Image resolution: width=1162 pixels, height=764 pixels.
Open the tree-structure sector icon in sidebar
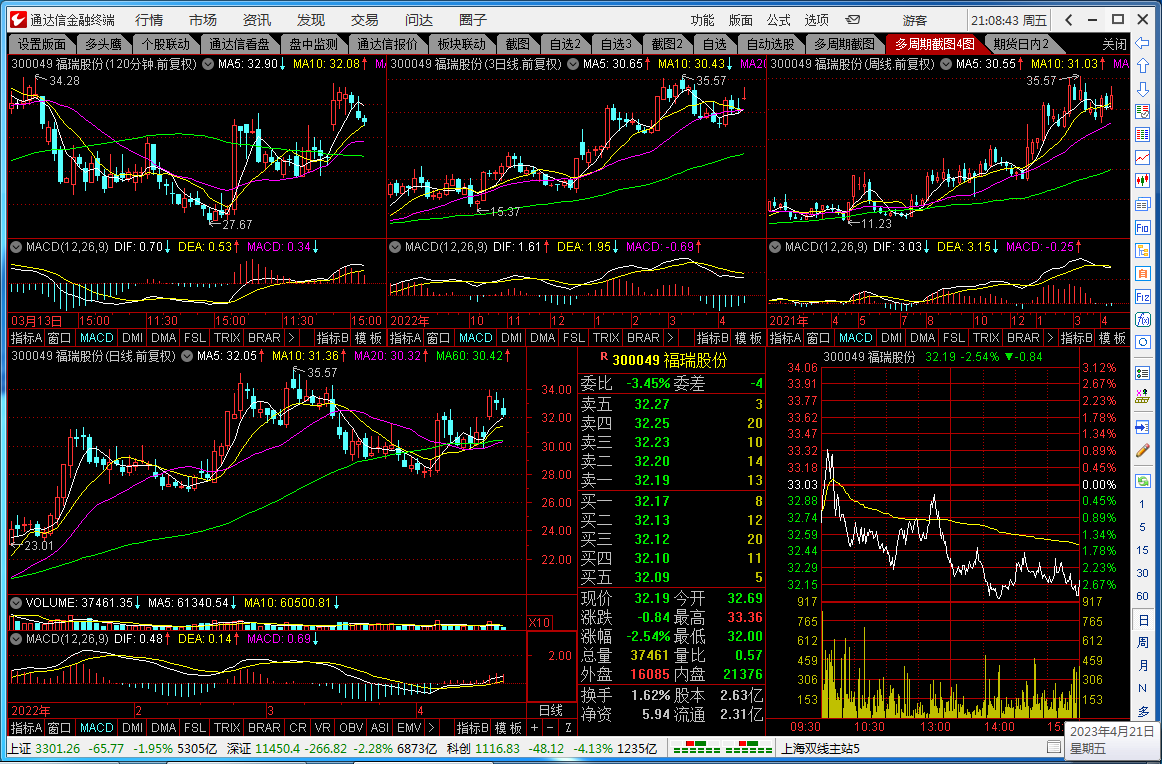pyautogui.click(x=1143, y=250)
